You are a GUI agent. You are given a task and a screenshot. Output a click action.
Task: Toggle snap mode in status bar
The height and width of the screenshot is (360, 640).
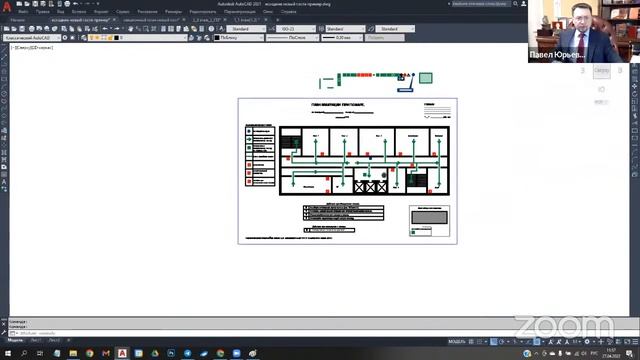click(480, 342)
